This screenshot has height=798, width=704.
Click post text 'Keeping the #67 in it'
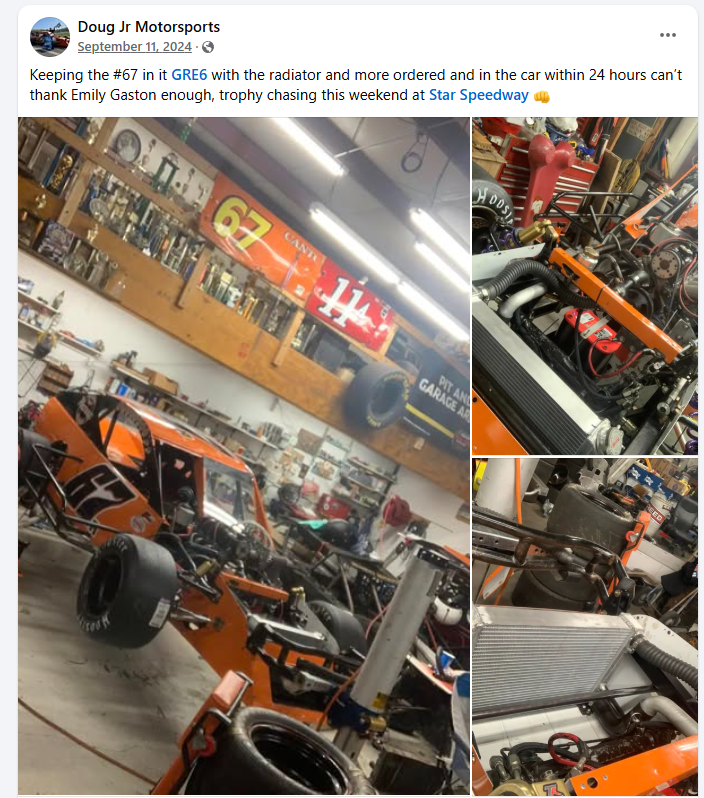[x=98, y=75]
